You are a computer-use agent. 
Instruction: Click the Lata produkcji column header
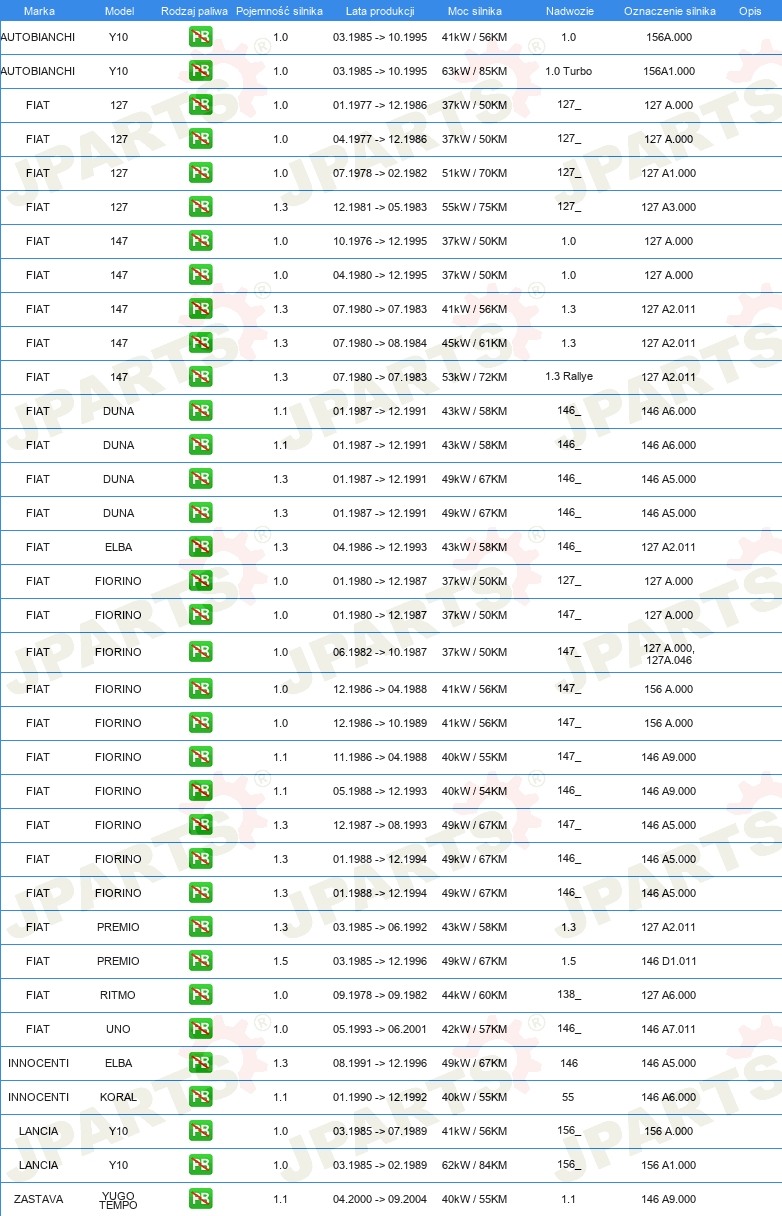coord(380,11)
